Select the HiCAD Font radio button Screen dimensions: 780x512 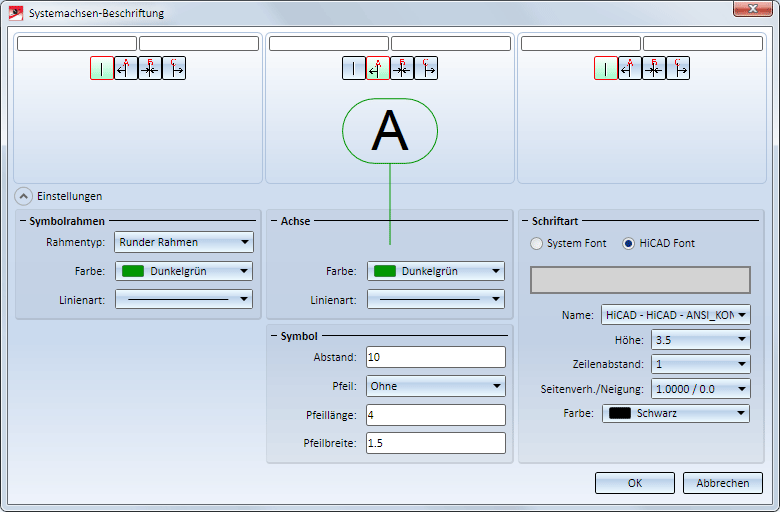(x=628, y=243)
